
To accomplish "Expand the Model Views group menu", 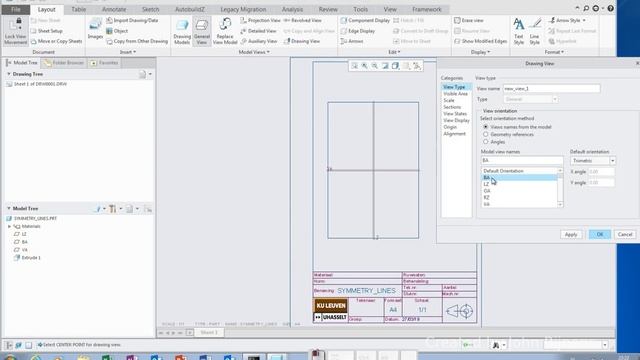I will coord(254,52).
